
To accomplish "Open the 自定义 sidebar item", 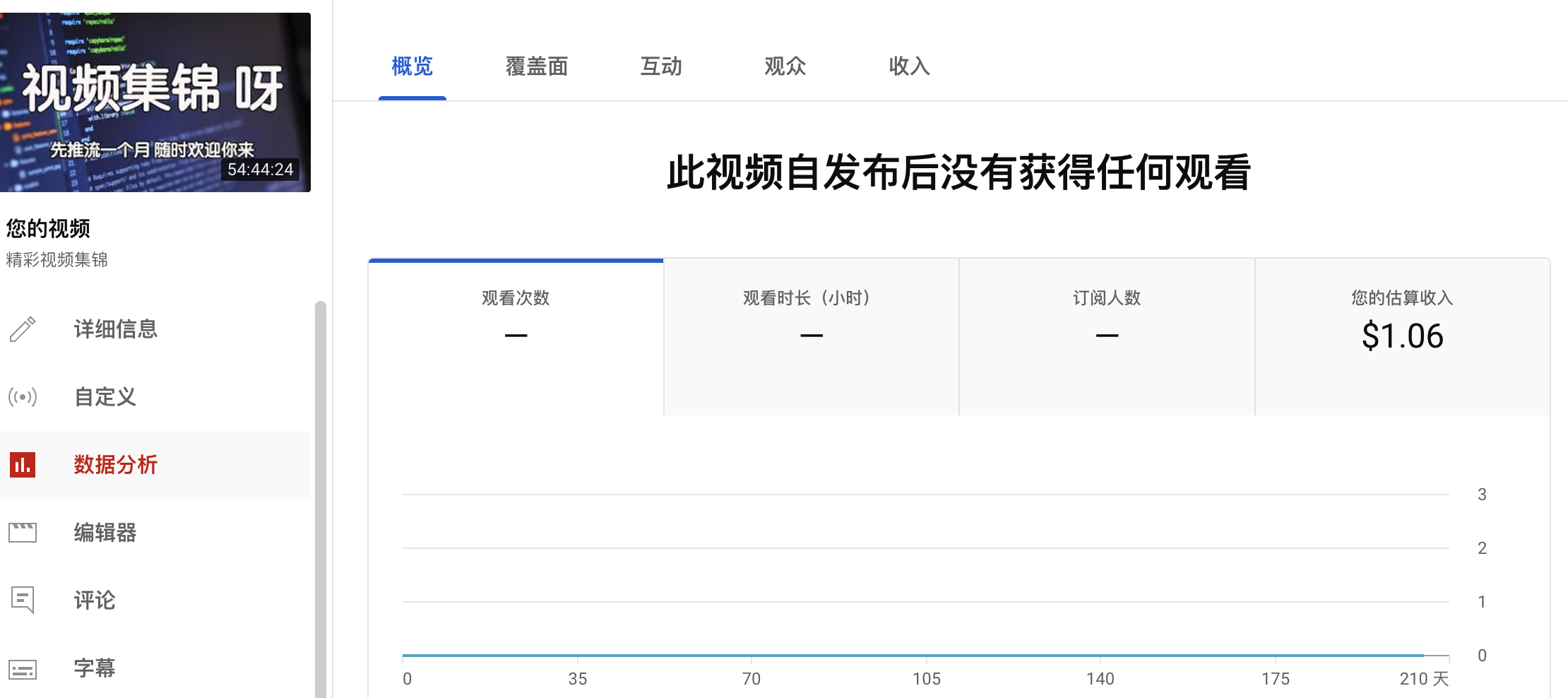I will tap(155, 397).
